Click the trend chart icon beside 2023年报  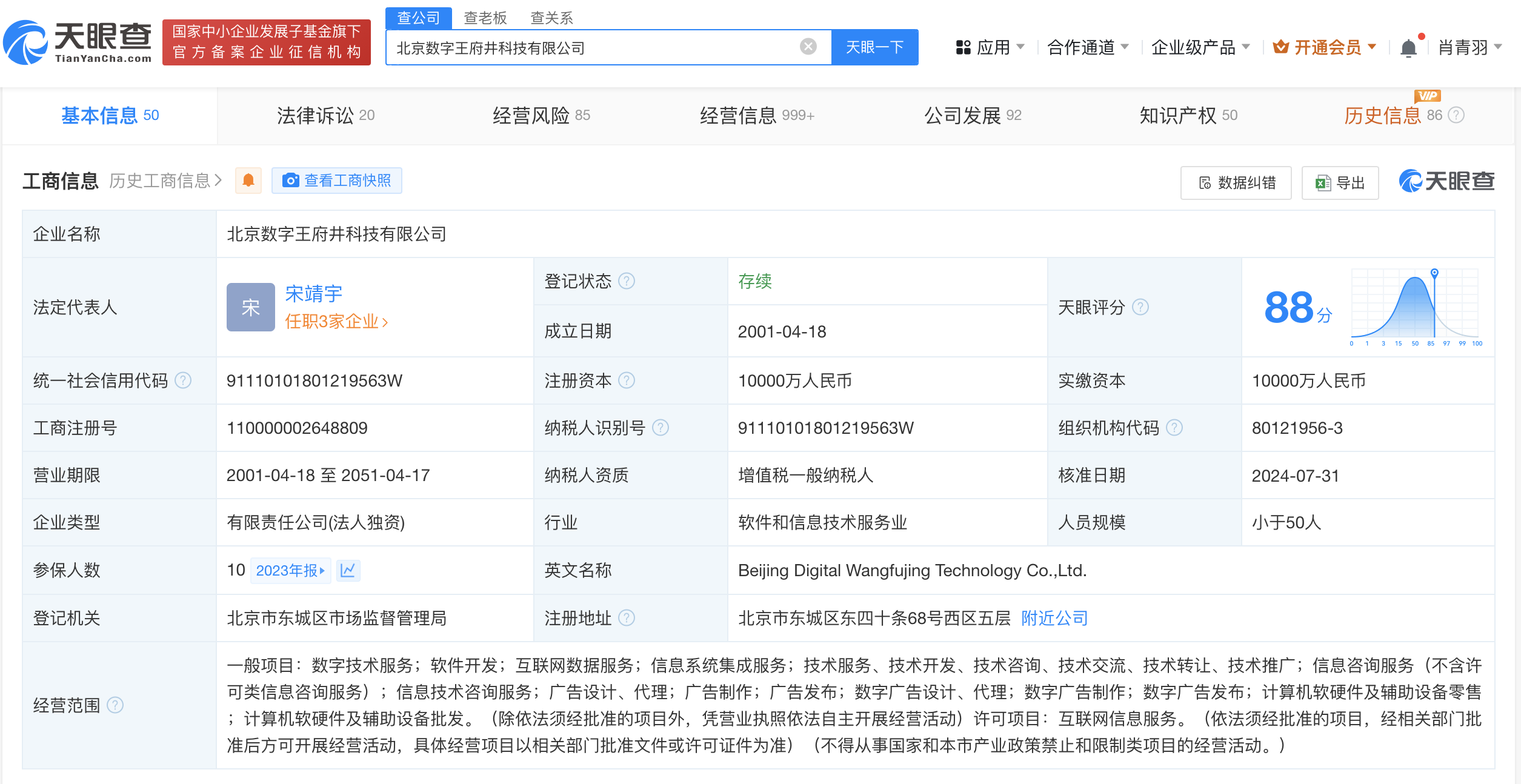[348, 570]
